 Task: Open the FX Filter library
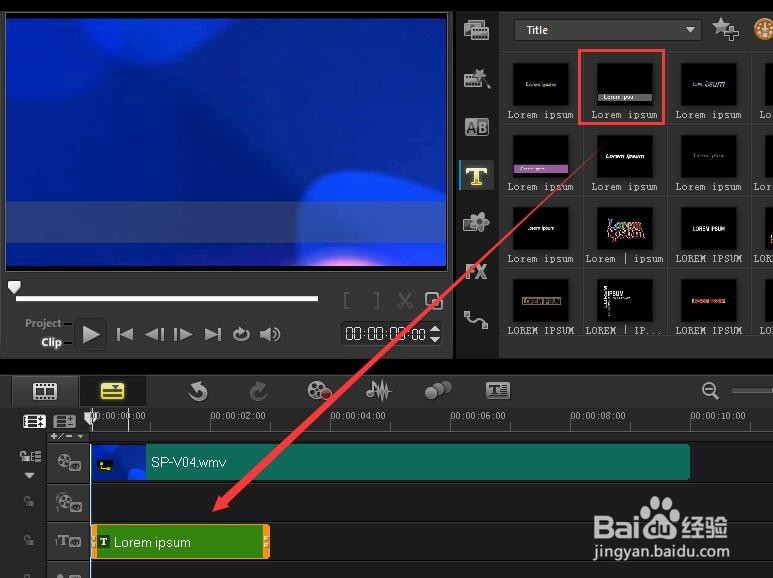(476, 271)
